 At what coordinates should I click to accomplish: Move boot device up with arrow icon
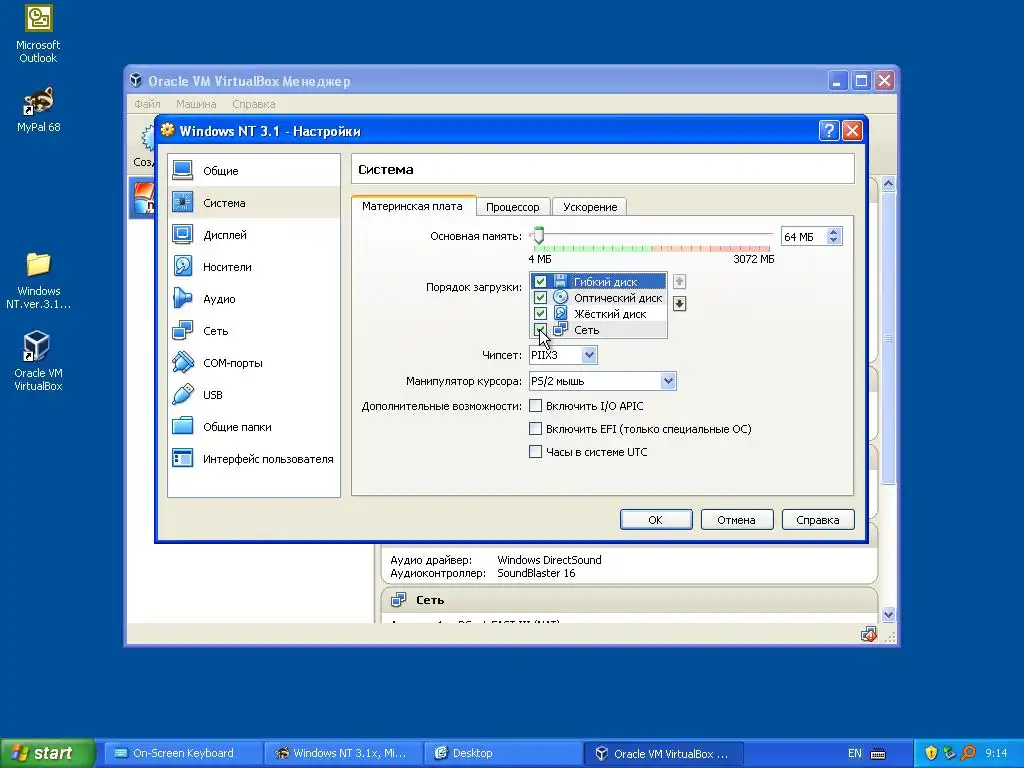[x=679, y=281]
